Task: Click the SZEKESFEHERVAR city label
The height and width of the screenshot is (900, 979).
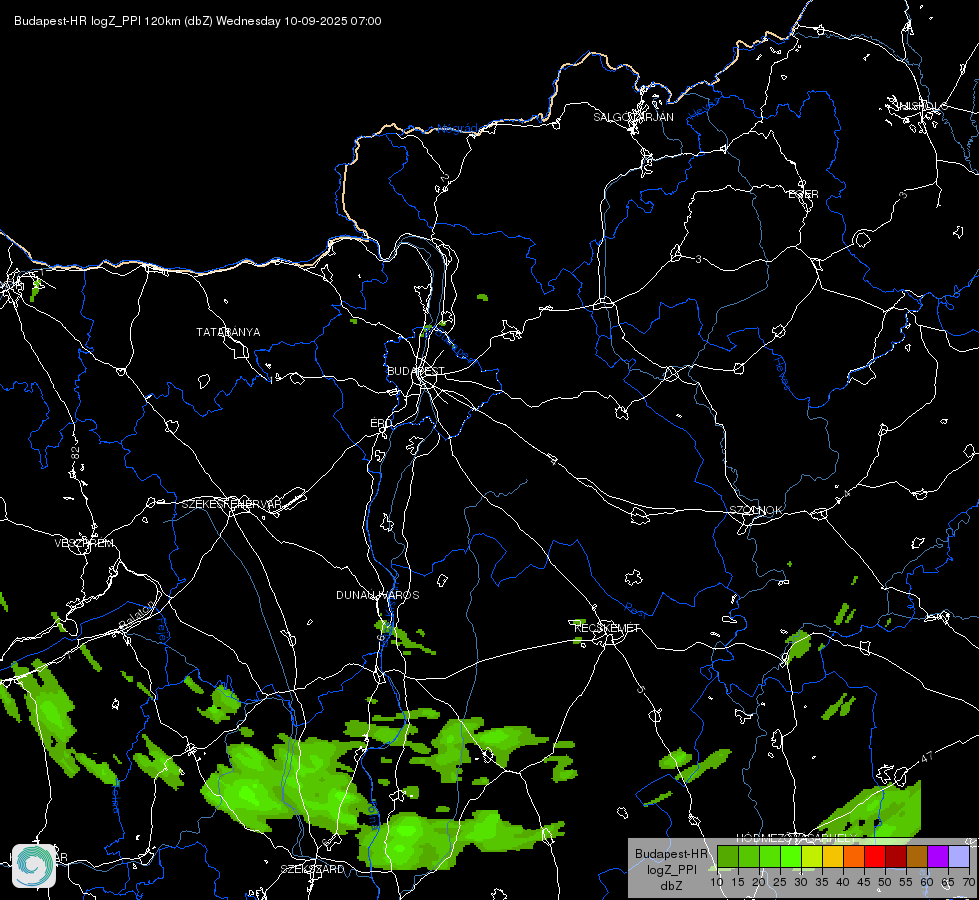Action: (x=231, y=504)
